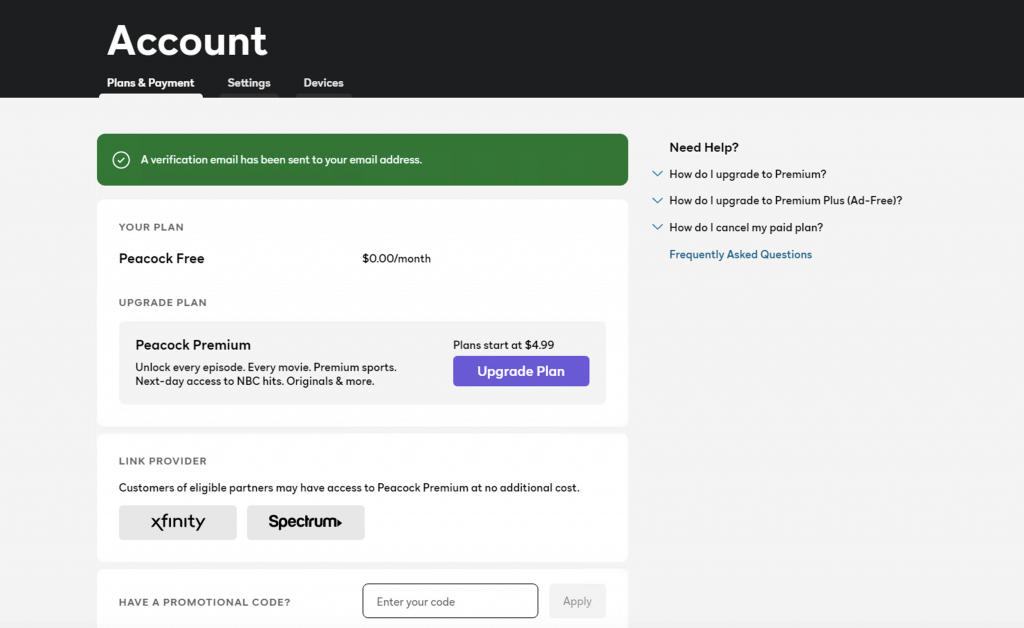Click the Peacock Free plan name

161,259
